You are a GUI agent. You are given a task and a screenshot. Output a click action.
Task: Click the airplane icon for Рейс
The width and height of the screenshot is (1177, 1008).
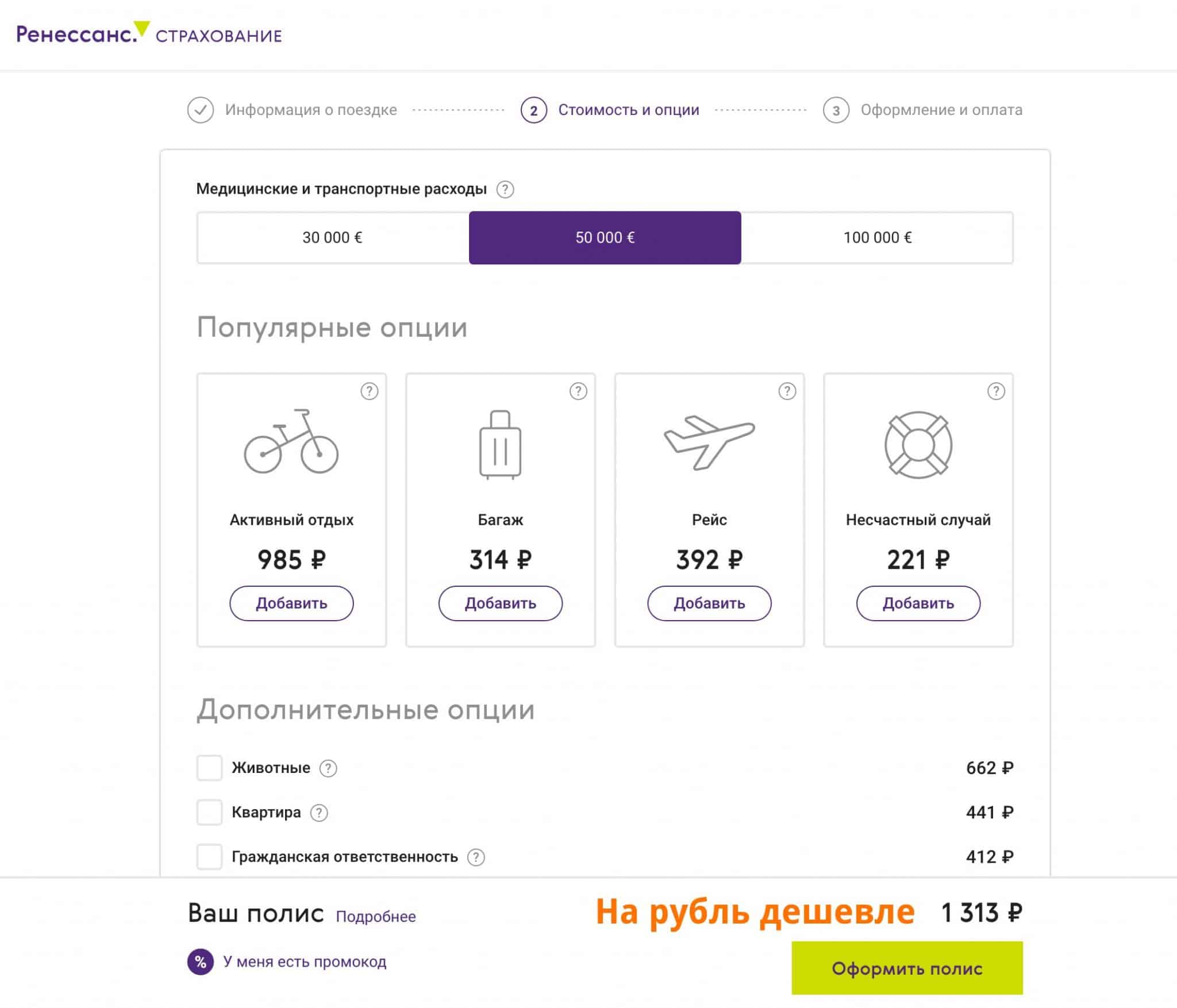coord(709,442)
